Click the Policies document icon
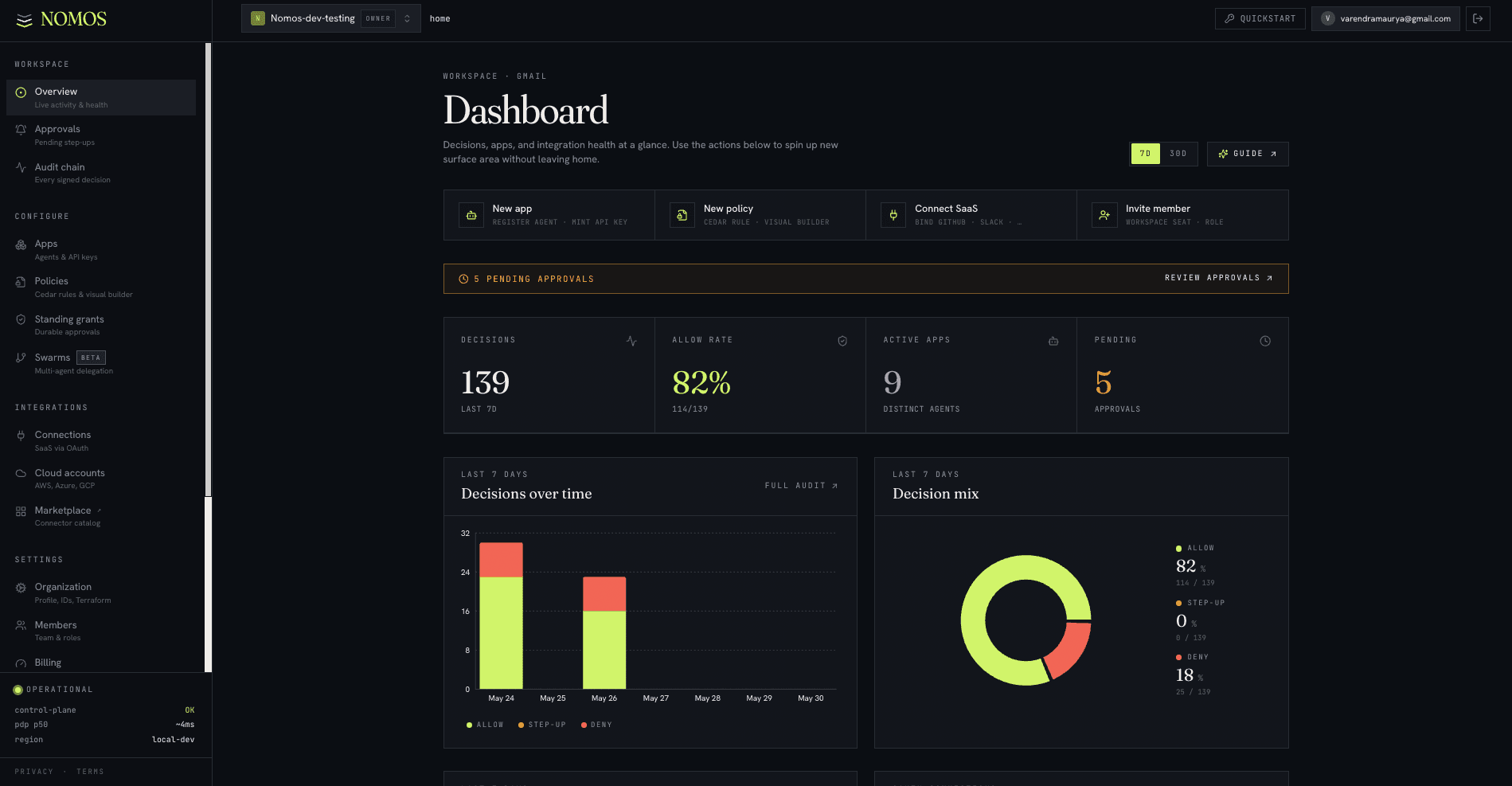1512x786 pixels. [x=21, y=282]
